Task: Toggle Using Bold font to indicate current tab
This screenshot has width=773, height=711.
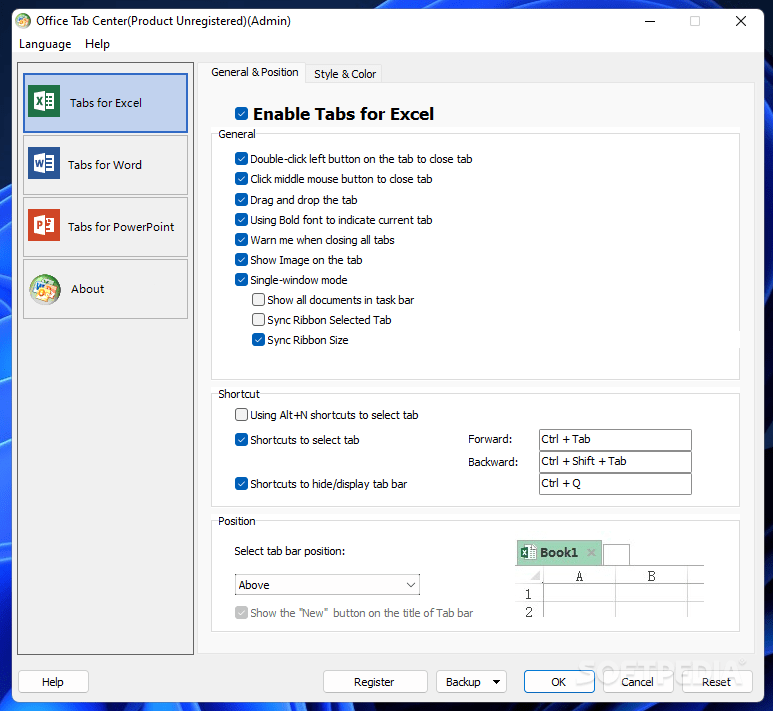Action: click(242, 220)
